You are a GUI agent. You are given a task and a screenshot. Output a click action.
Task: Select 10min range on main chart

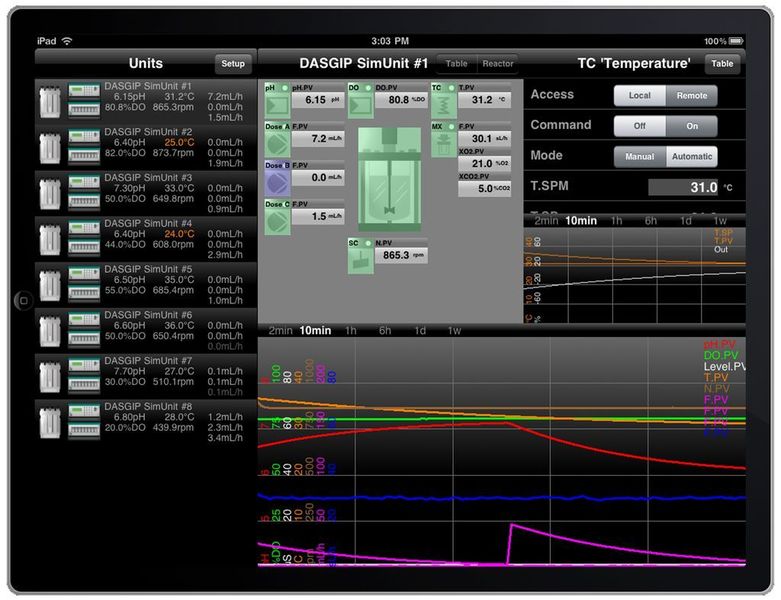[315, 331]
